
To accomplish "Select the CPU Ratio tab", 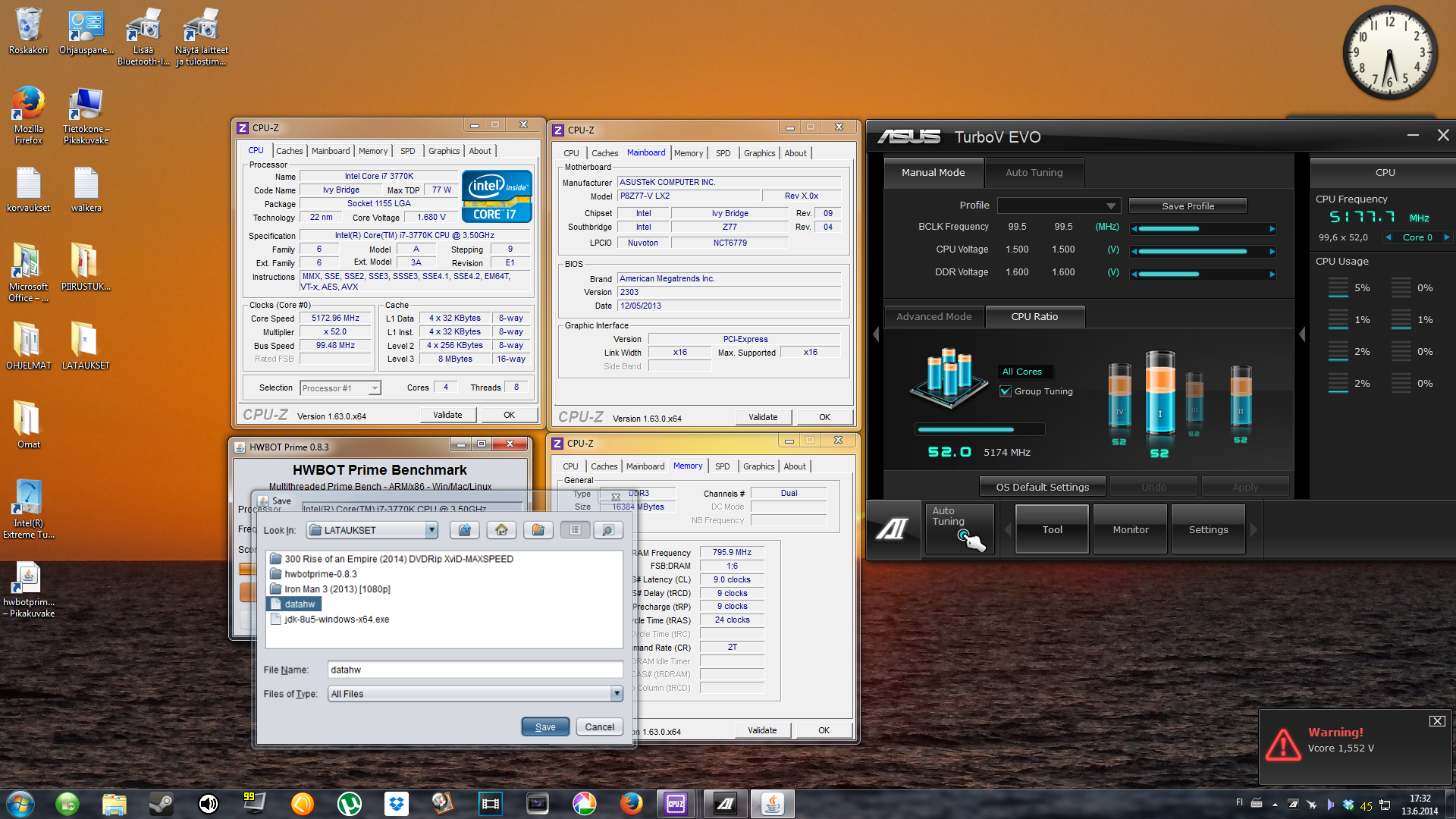I will (1034, 317).
